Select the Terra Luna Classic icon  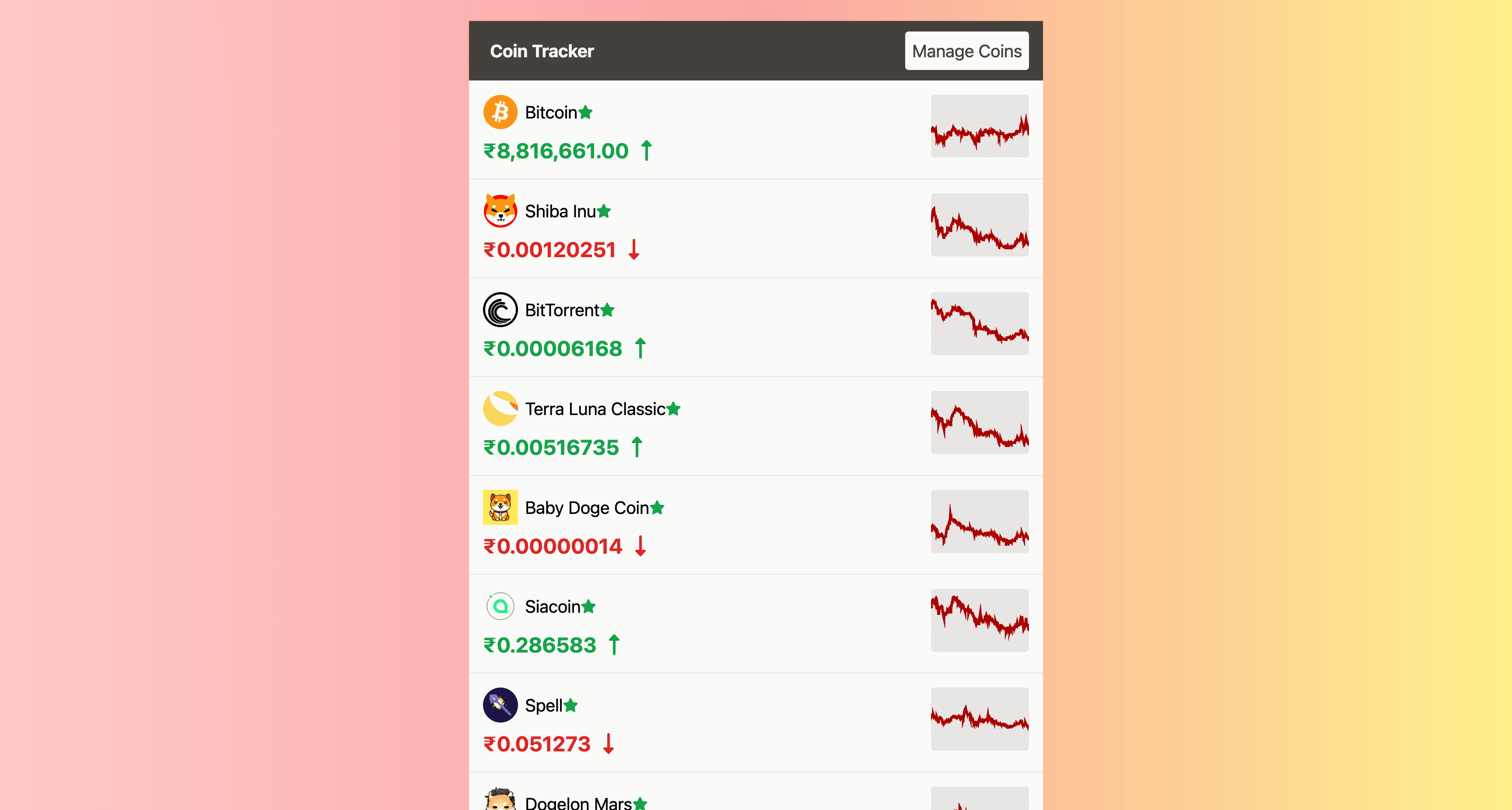coord(500,408)
